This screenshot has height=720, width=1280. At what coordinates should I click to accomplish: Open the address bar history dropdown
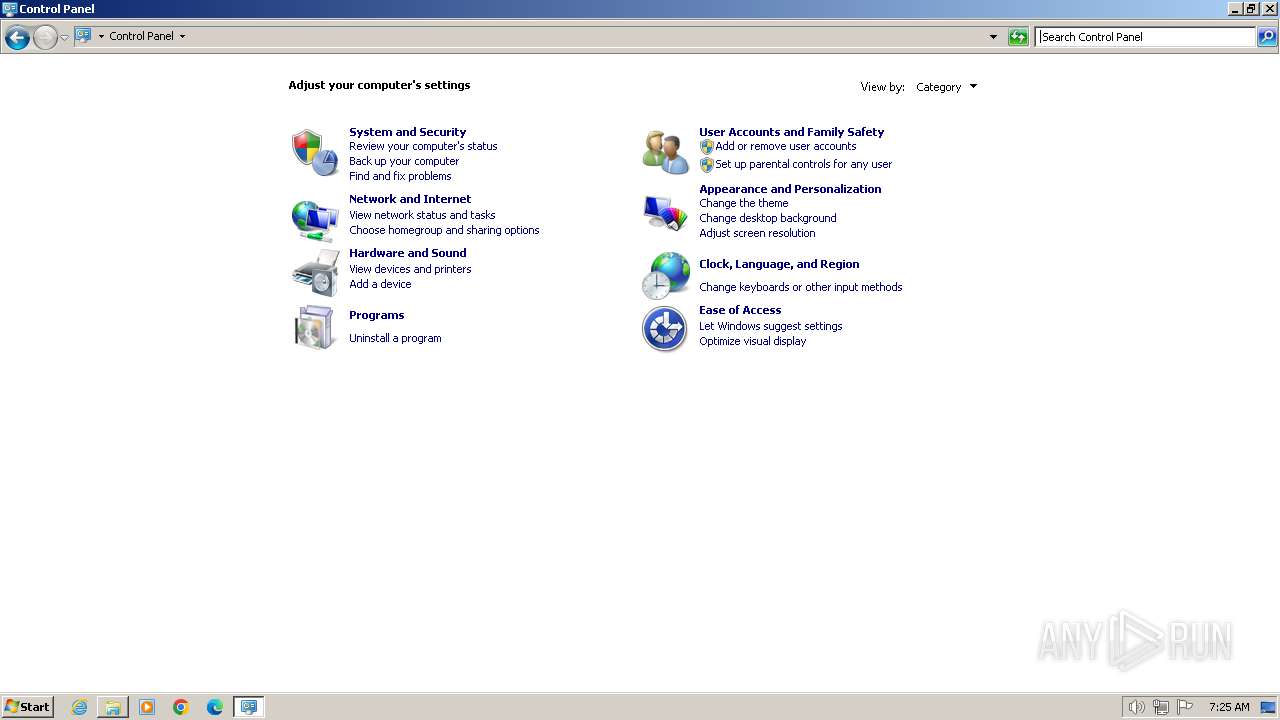[x=993, y=37]
